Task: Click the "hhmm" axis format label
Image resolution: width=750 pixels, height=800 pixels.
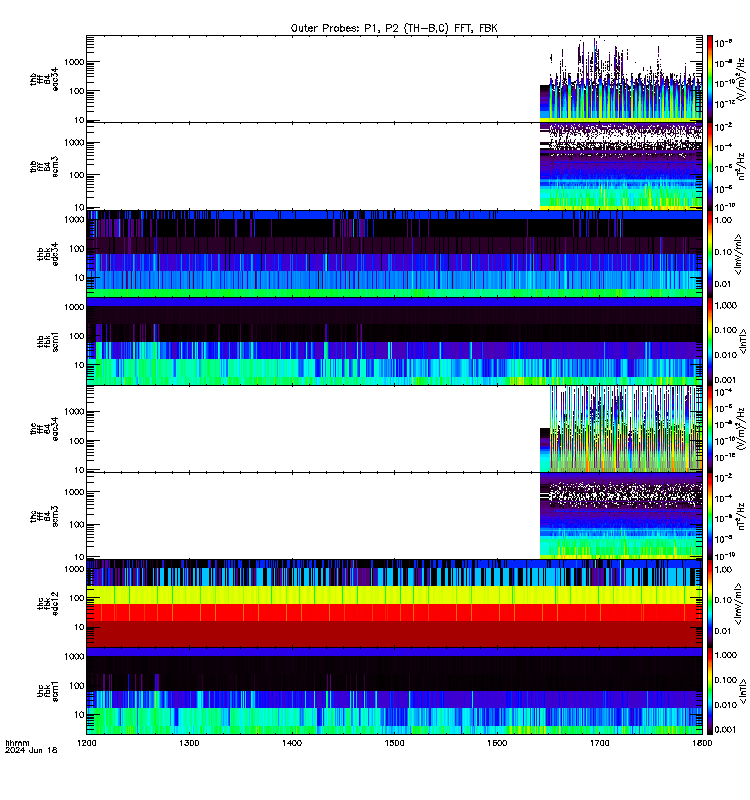Action: click(x=17, y=743)
